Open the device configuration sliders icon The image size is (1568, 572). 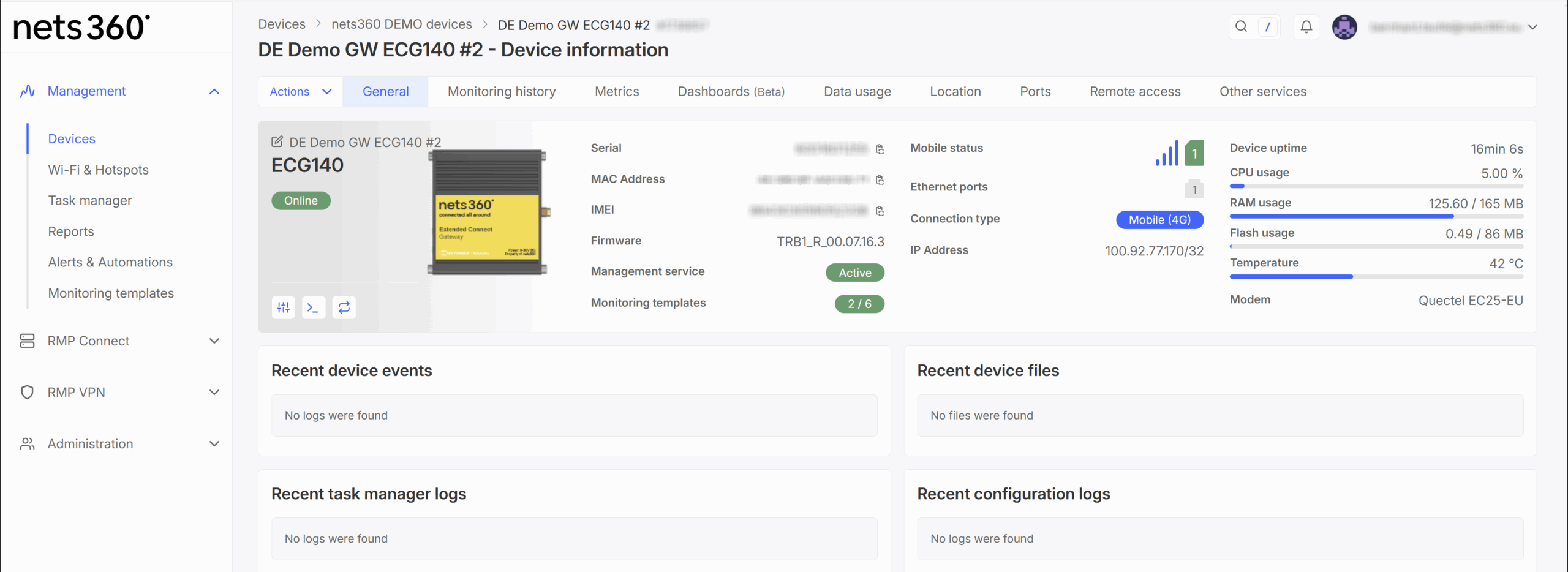283,307
